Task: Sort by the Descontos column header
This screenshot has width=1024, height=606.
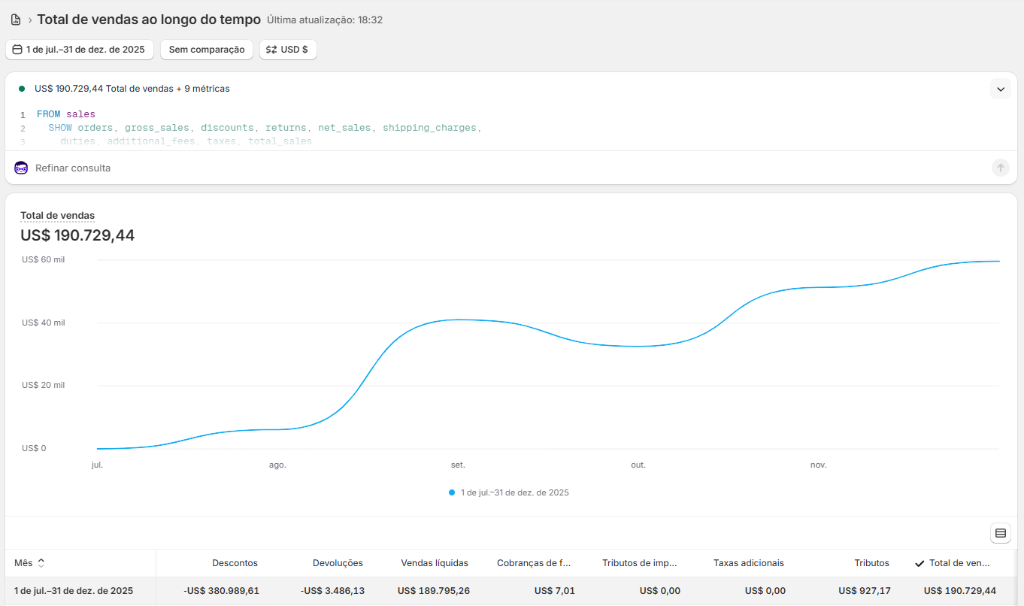Action: 234,563
